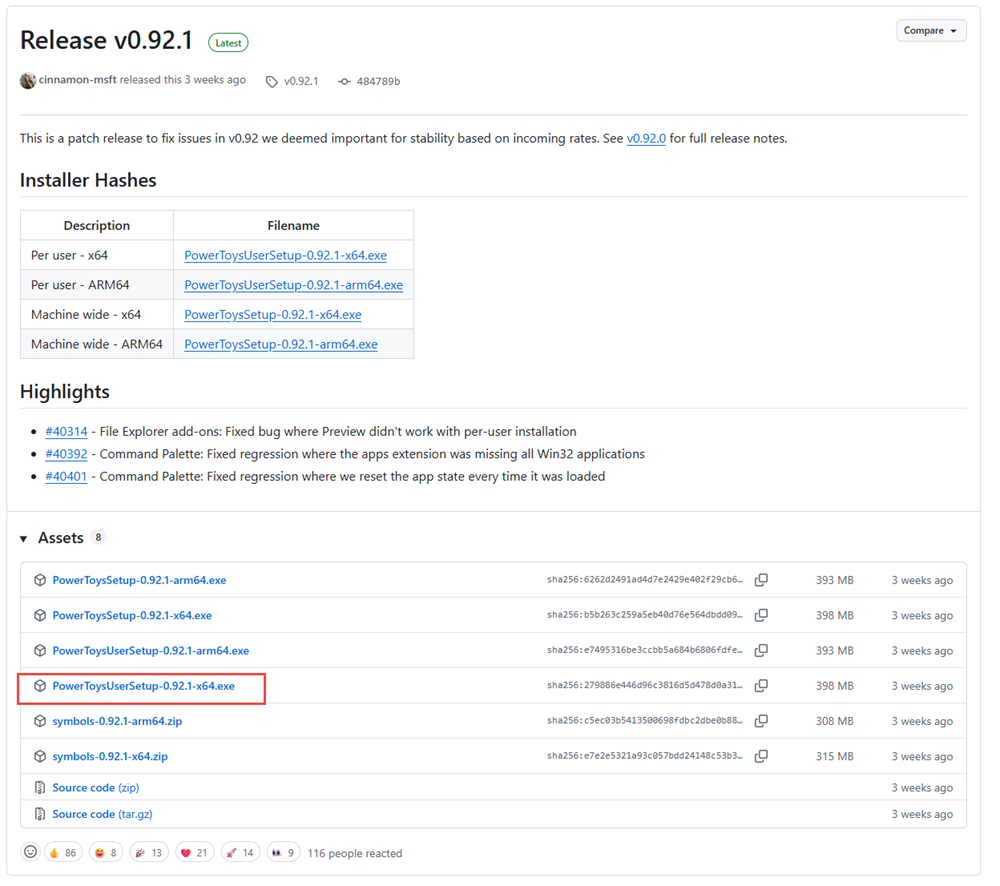Open the add reaction smiley picker
The image size is (1000, 886).
pyautogui.click(x=30, y=852)
